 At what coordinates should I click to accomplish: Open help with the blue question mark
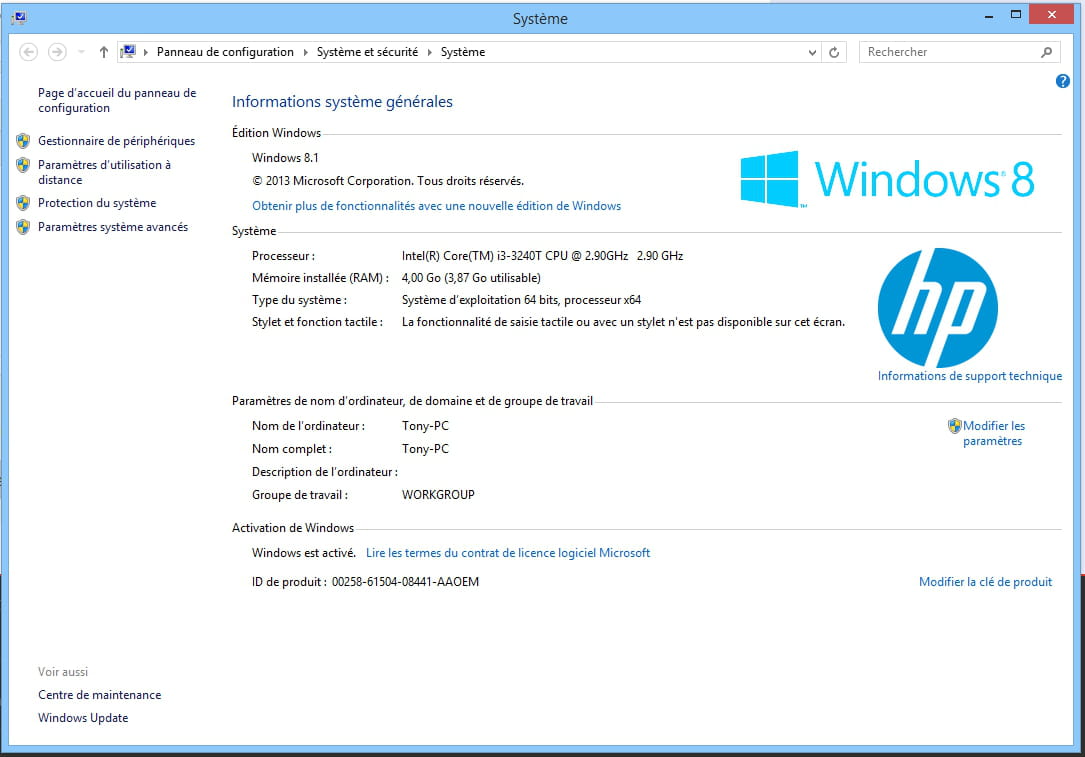tap(1063, 82)
